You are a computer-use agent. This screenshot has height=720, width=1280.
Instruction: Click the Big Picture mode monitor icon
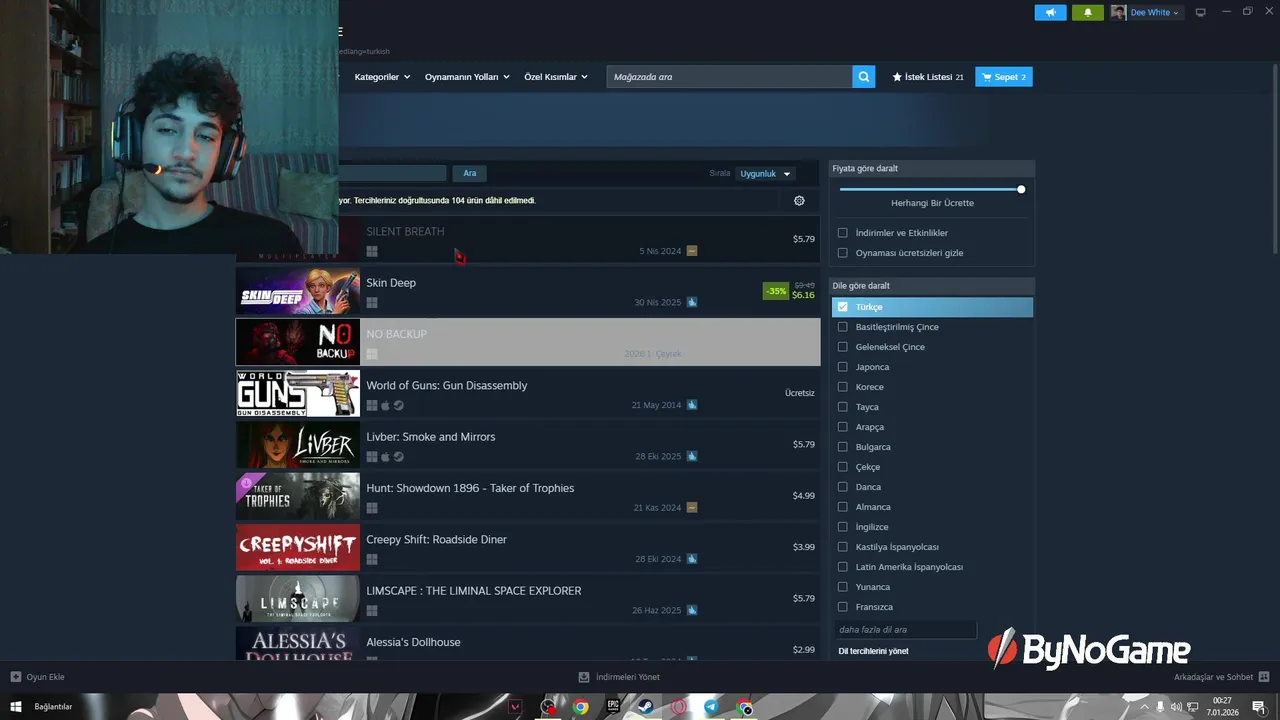pyautogui.click(x=1201, y=13)
